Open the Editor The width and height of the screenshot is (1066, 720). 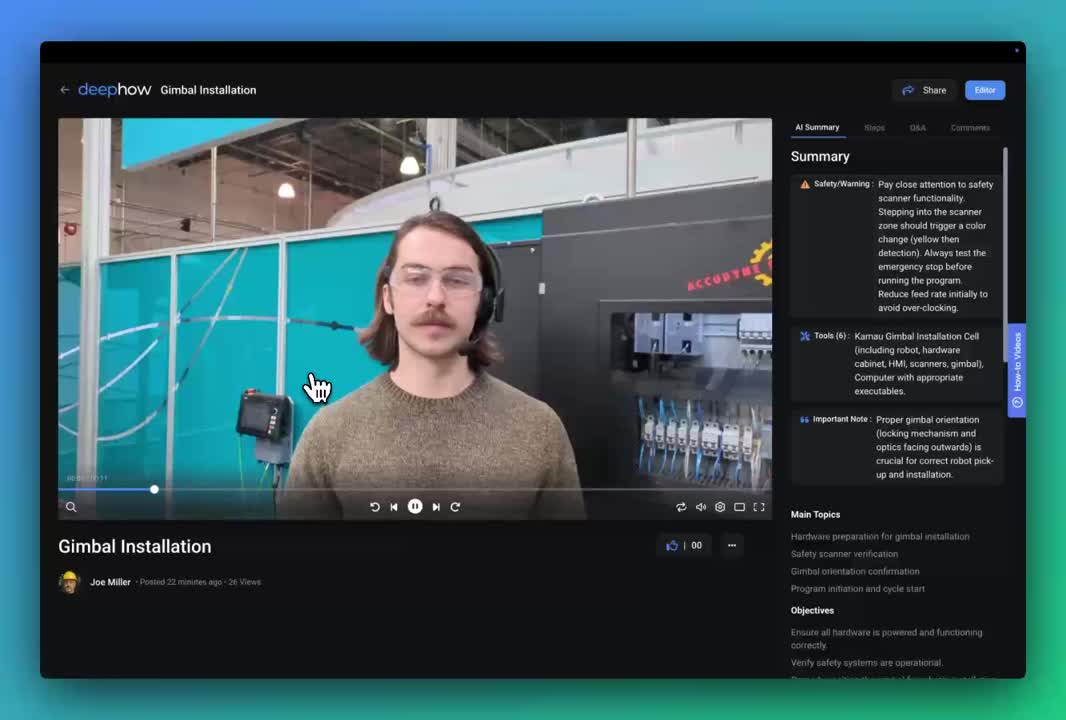984,90
